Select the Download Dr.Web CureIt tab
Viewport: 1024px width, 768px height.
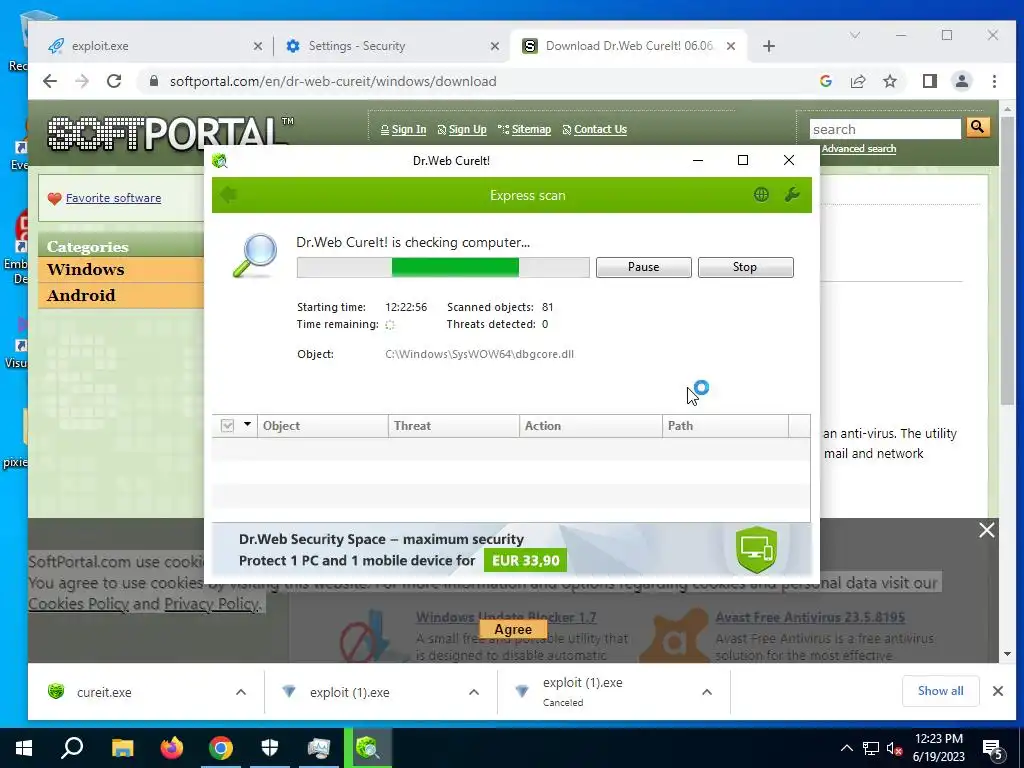coord(628,46)
